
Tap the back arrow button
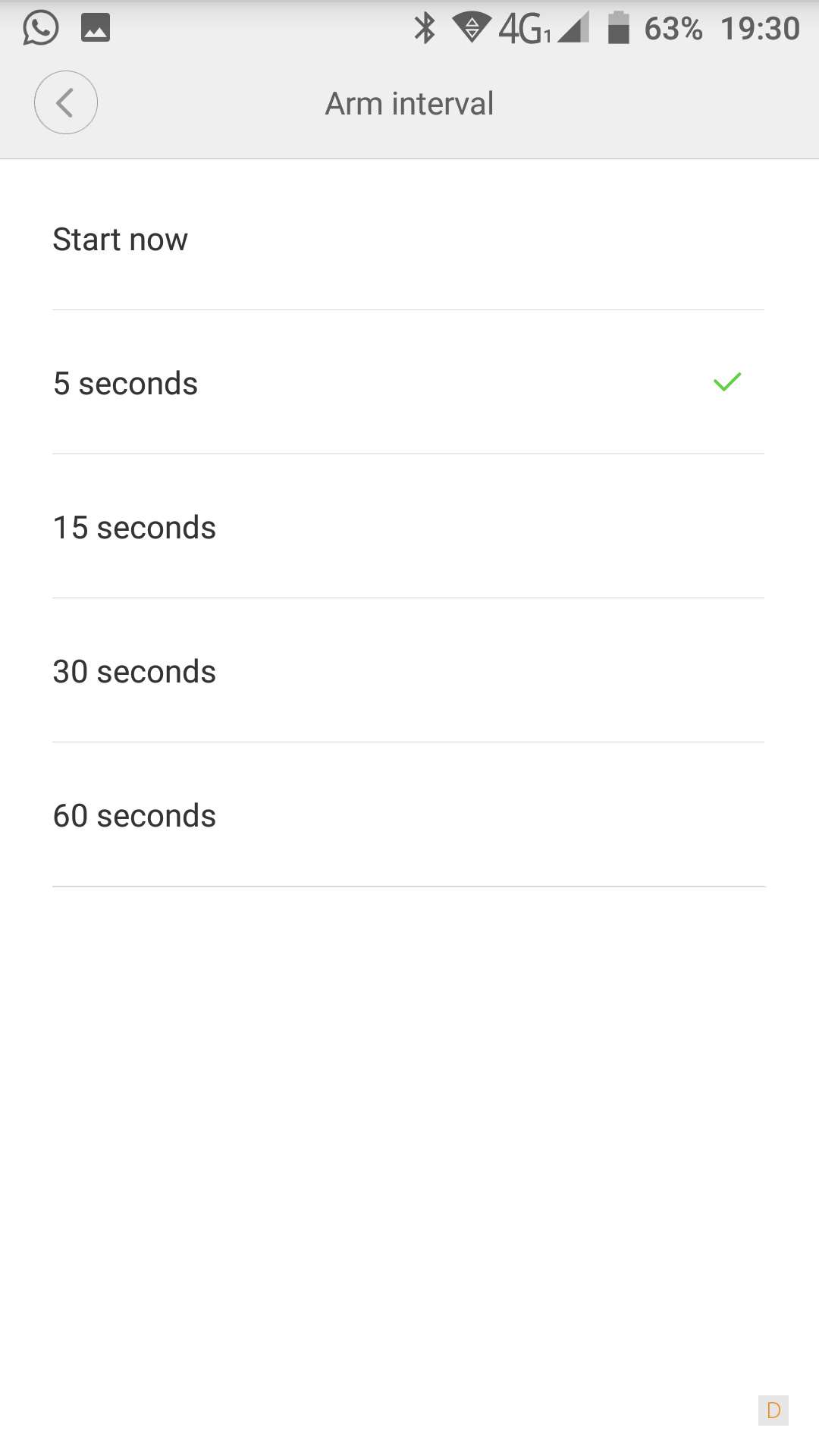point(66,103)
